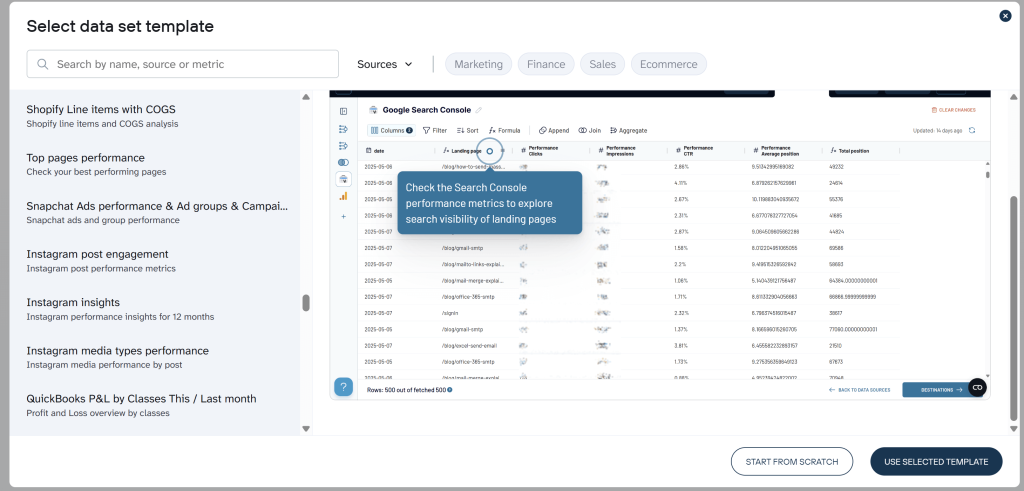Expand the Sources dropdown
This screenshot has width=1024, height=491.
(x=385, y=64)
